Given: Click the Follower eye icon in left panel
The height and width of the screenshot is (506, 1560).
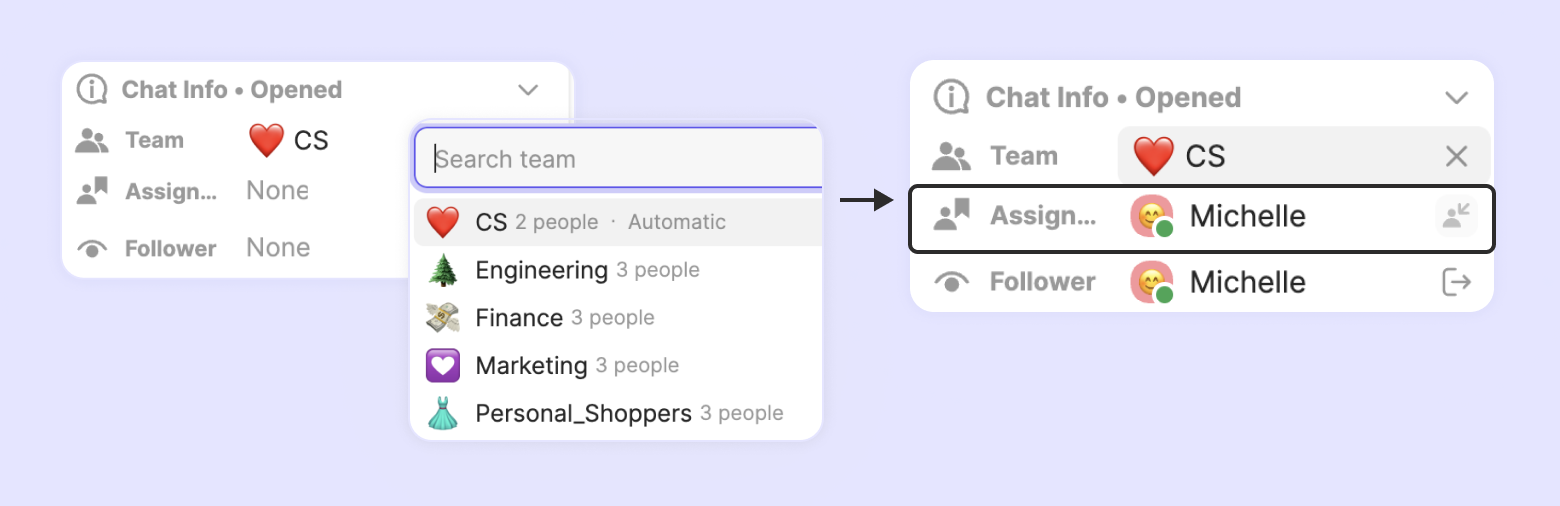Looking at the screenshot, I should [x=92, y=249].
